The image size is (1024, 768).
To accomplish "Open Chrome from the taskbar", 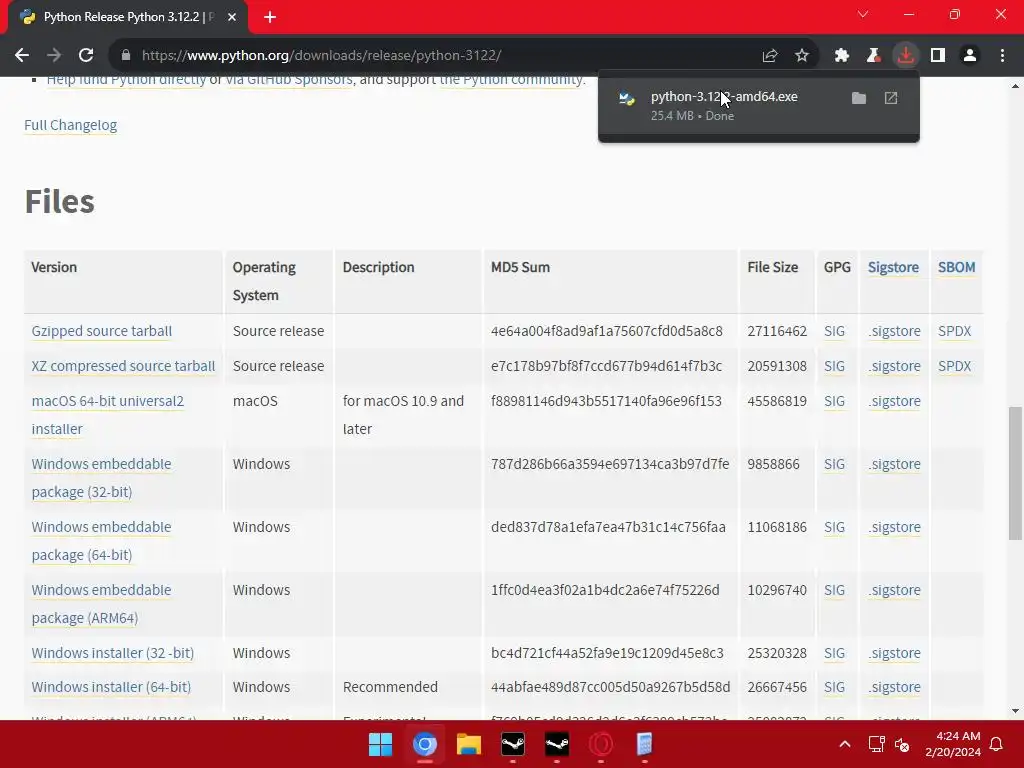I will coord(424,744).
